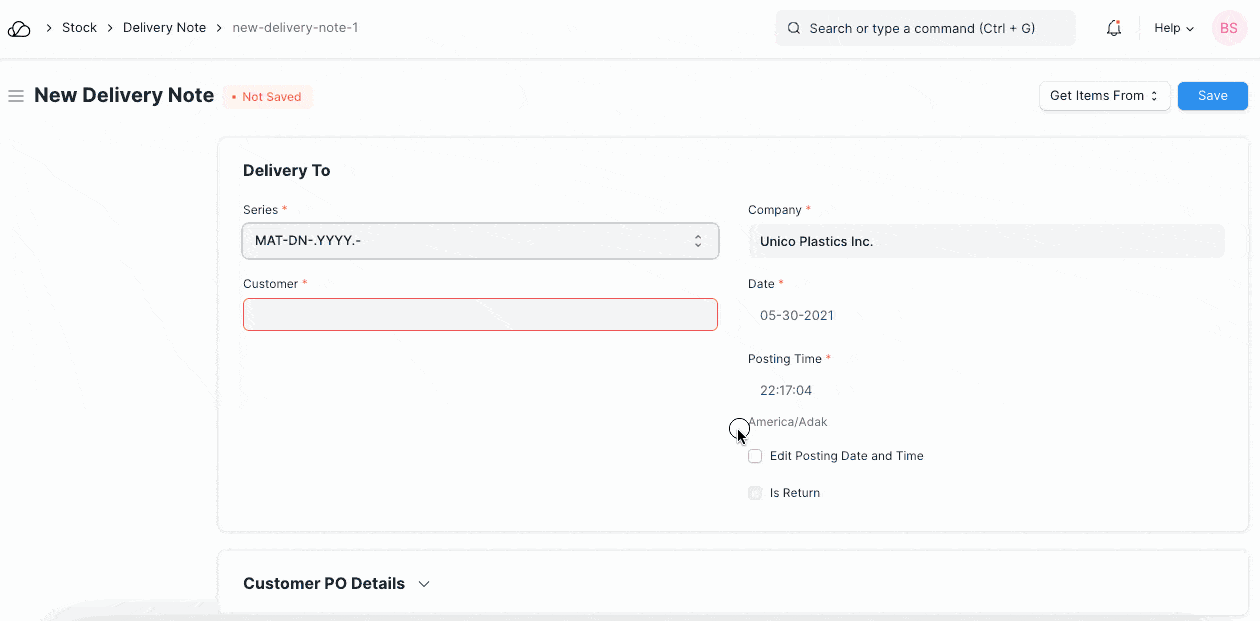
Task: Navigate to Delivery Note breadcrumb link
Action: pos(164,28)
